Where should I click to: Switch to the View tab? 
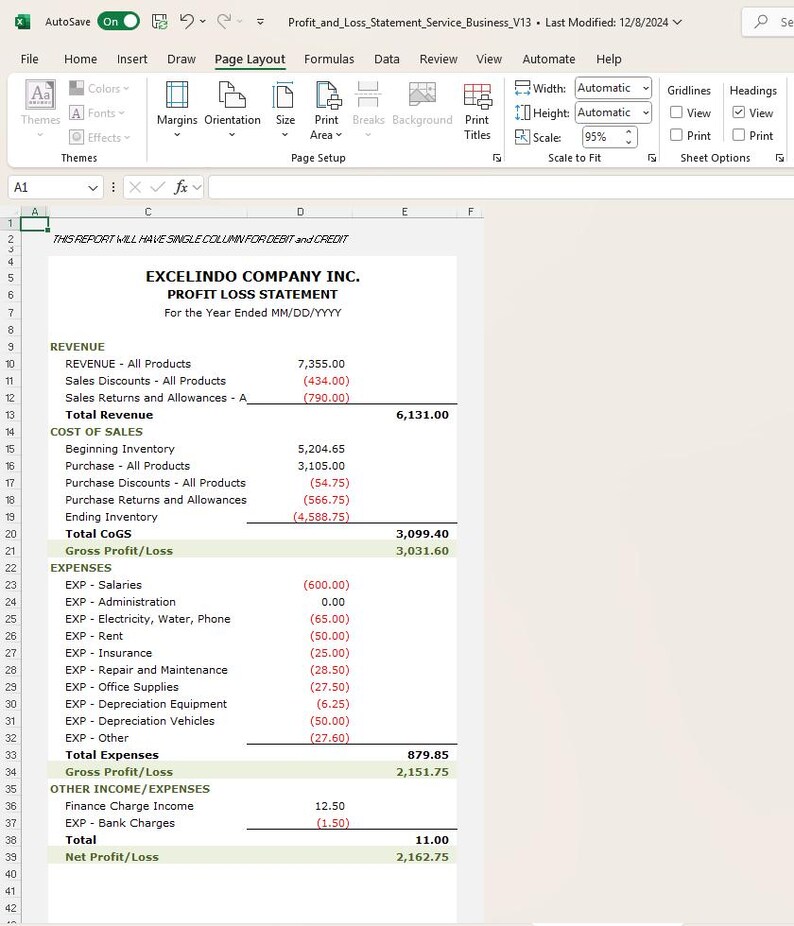pyautogui.click(x=489, y=59)
